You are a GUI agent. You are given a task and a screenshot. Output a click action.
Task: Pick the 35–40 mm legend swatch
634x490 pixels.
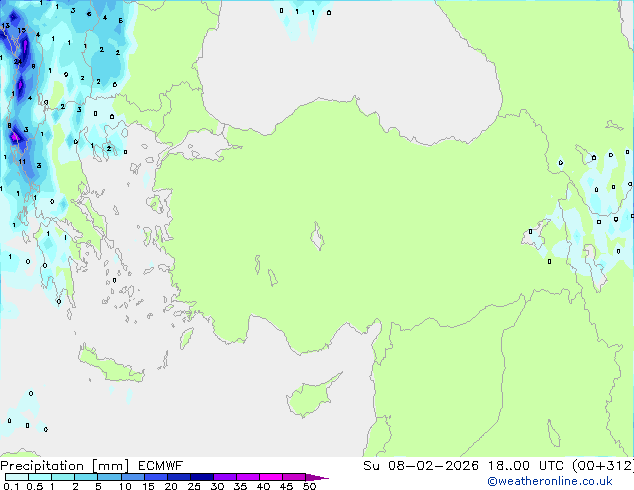tap(248, 477)
